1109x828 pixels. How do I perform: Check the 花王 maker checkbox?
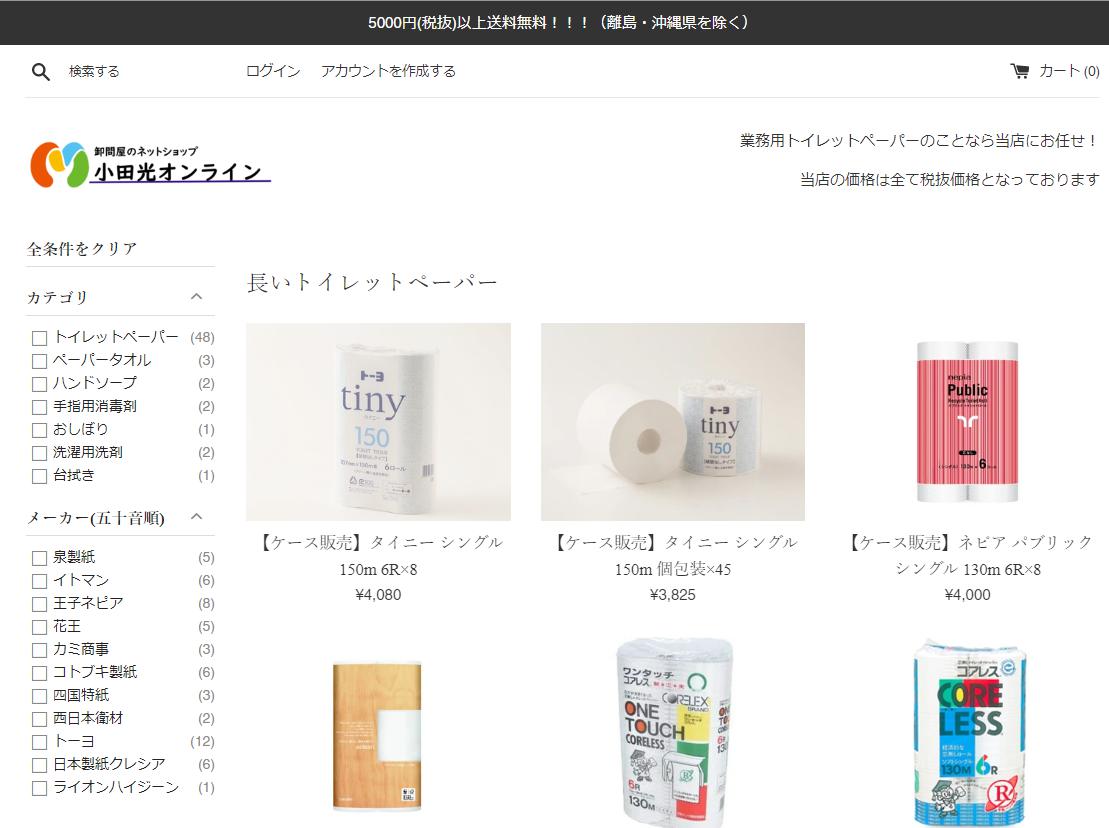40,627
